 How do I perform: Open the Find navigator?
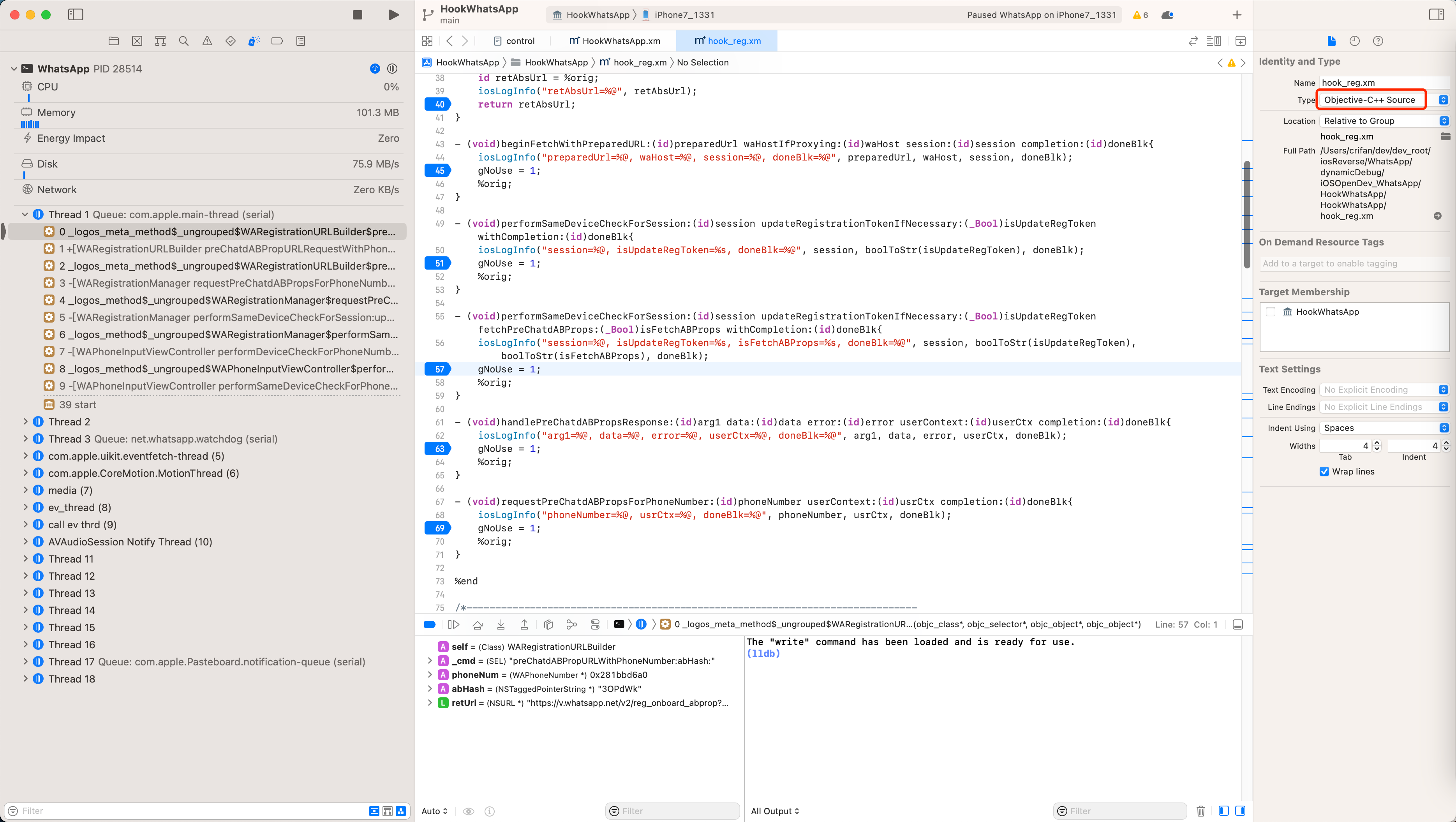(x=184, y=41)
